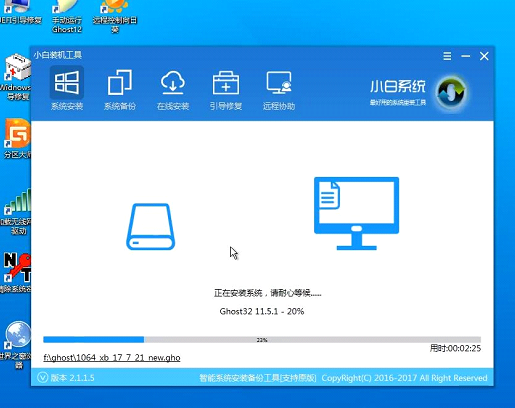515x408 pixels.
Task: Switch to 系统备份 tab
Action: 120,89
